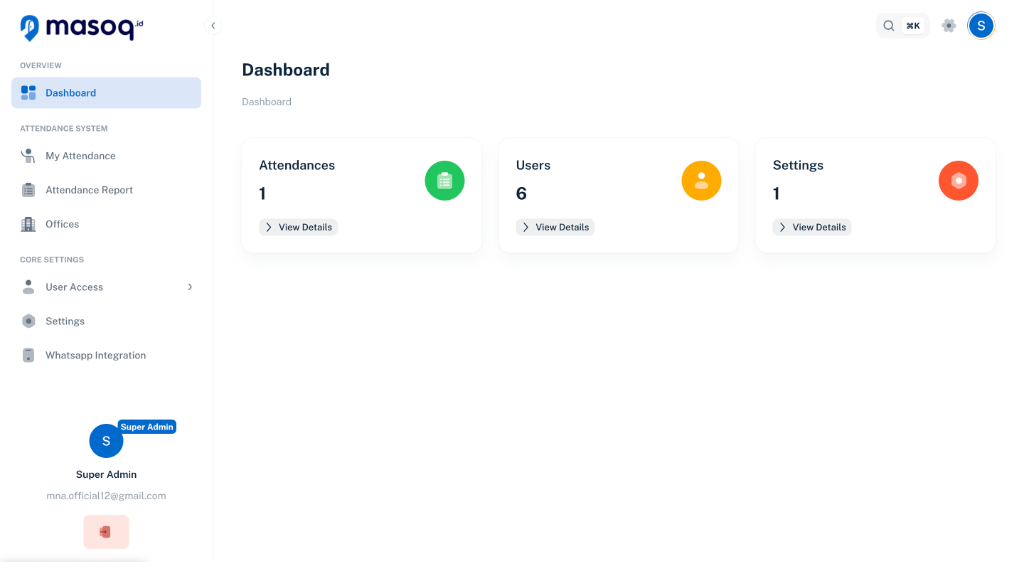Open the User Access menu
Screen dimensions: 1024x562
coord(106,287)
